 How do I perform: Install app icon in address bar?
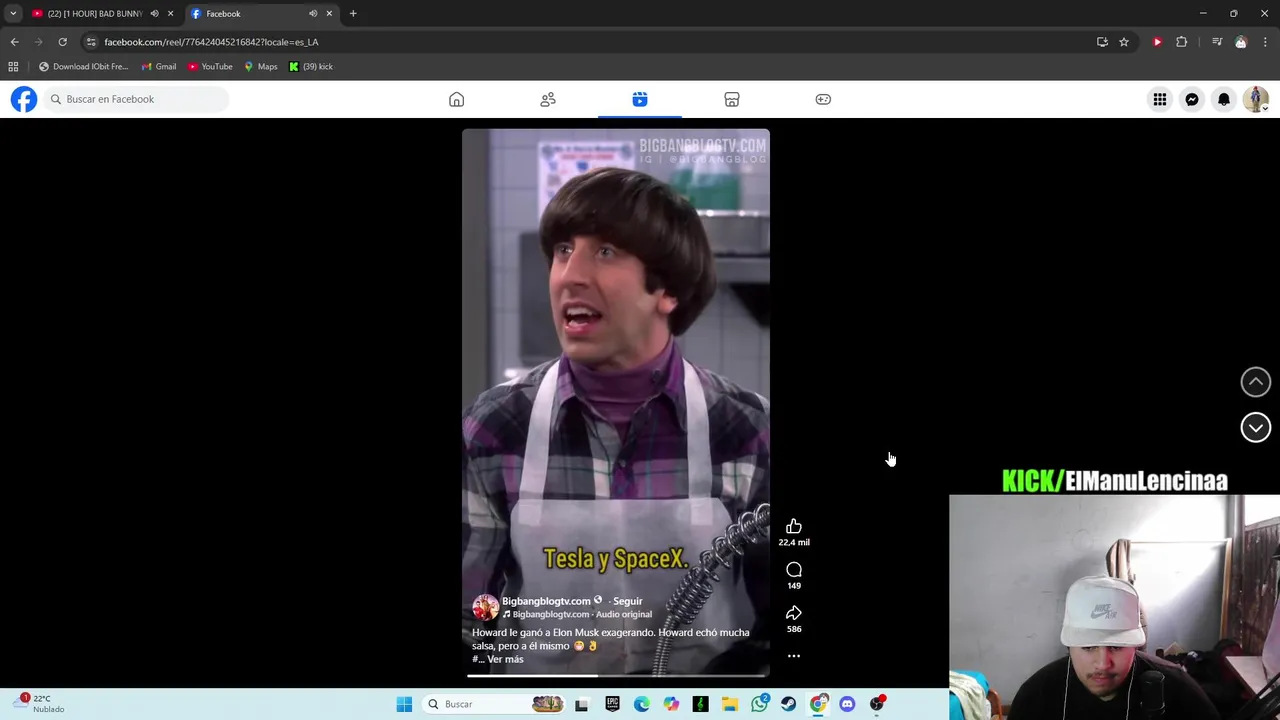(1102, 42)
